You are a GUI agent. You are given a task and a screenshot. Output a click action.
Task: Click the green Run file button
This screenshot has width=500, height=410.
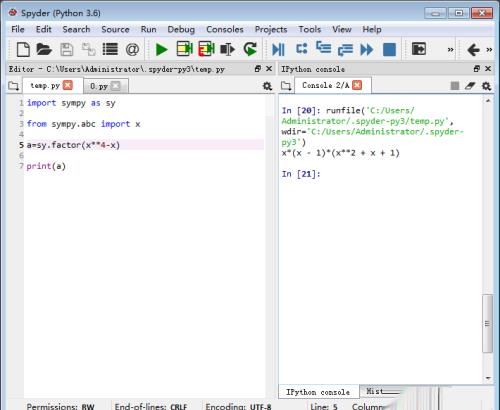click(x=162, y=50)
